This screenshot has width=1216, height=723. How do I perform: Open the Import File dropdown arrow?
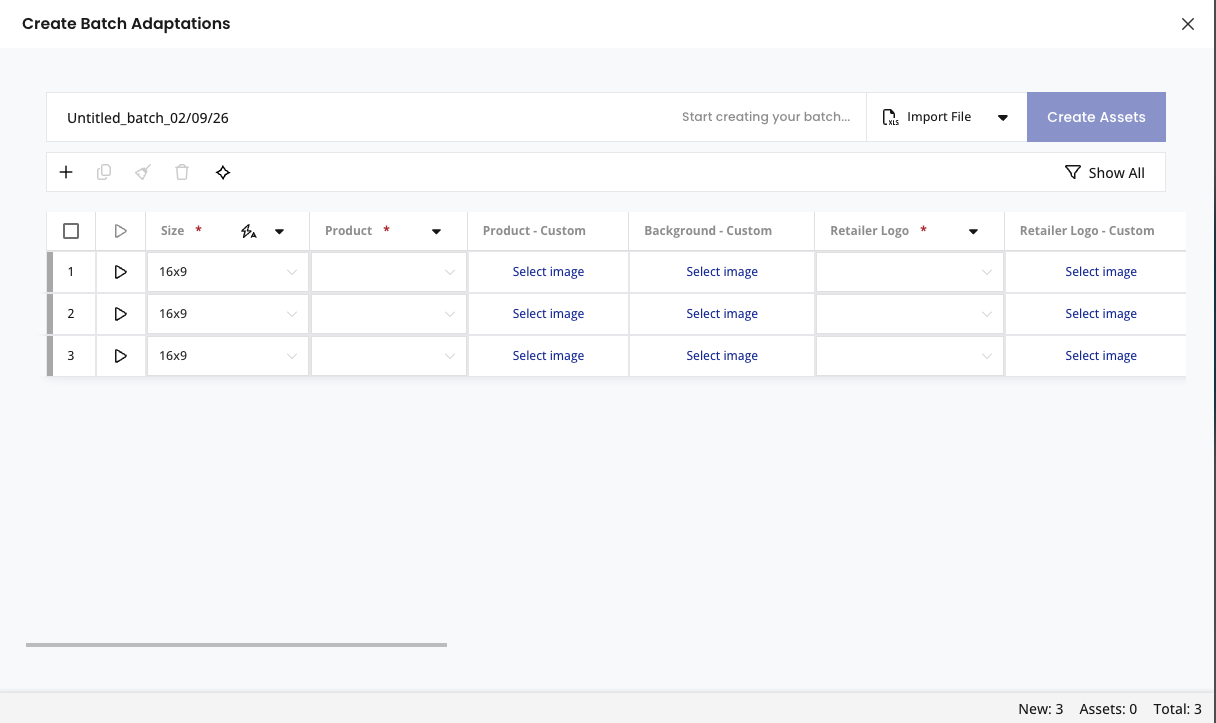pos(1003,118)
